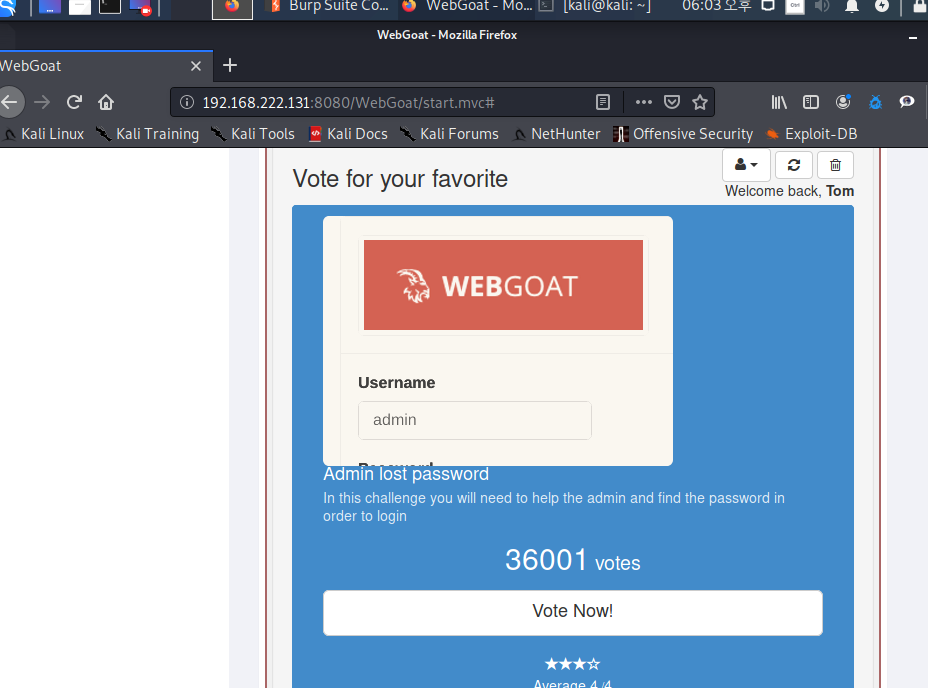Open the Kali Training bookmark
This screenshot has width=928, height=688.
pos(147,134)
